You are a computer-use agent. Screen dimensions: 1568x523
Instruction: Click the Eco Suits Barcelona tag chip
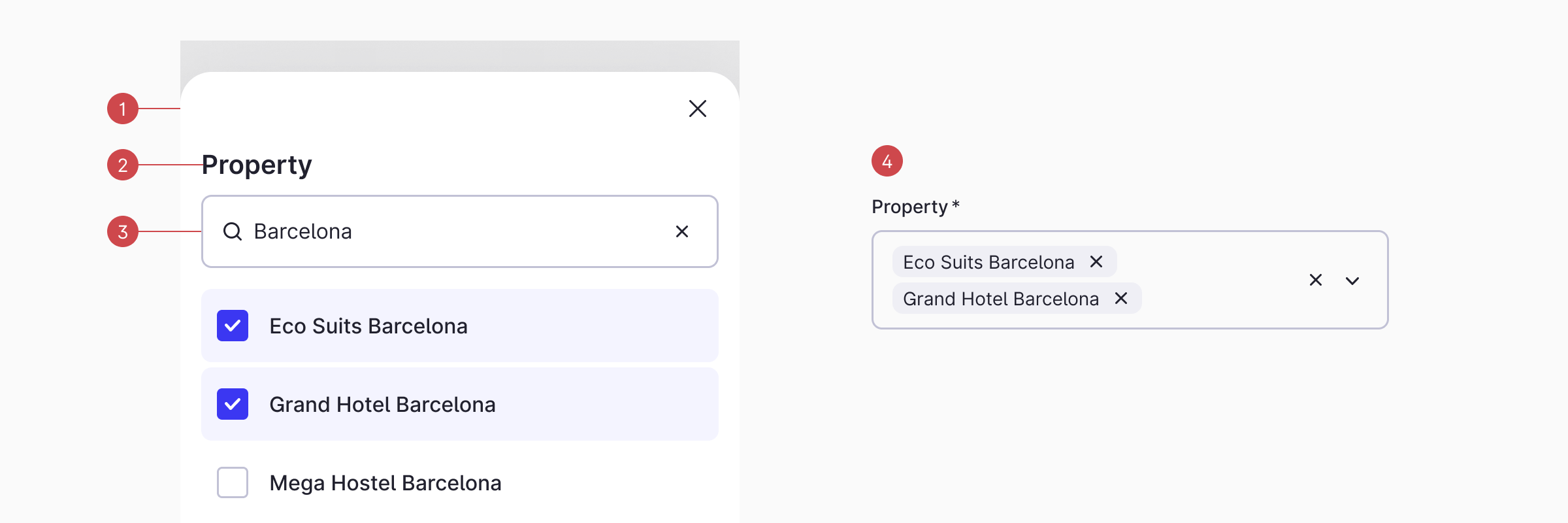988,262
